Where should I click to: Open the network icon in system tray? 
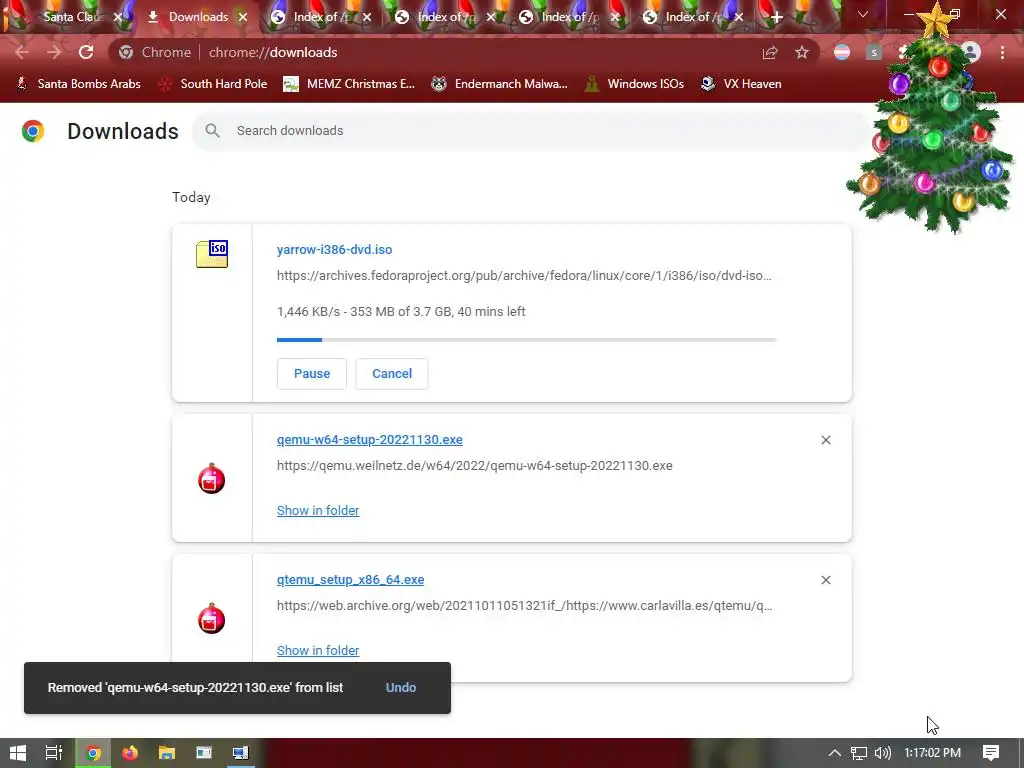859,753
